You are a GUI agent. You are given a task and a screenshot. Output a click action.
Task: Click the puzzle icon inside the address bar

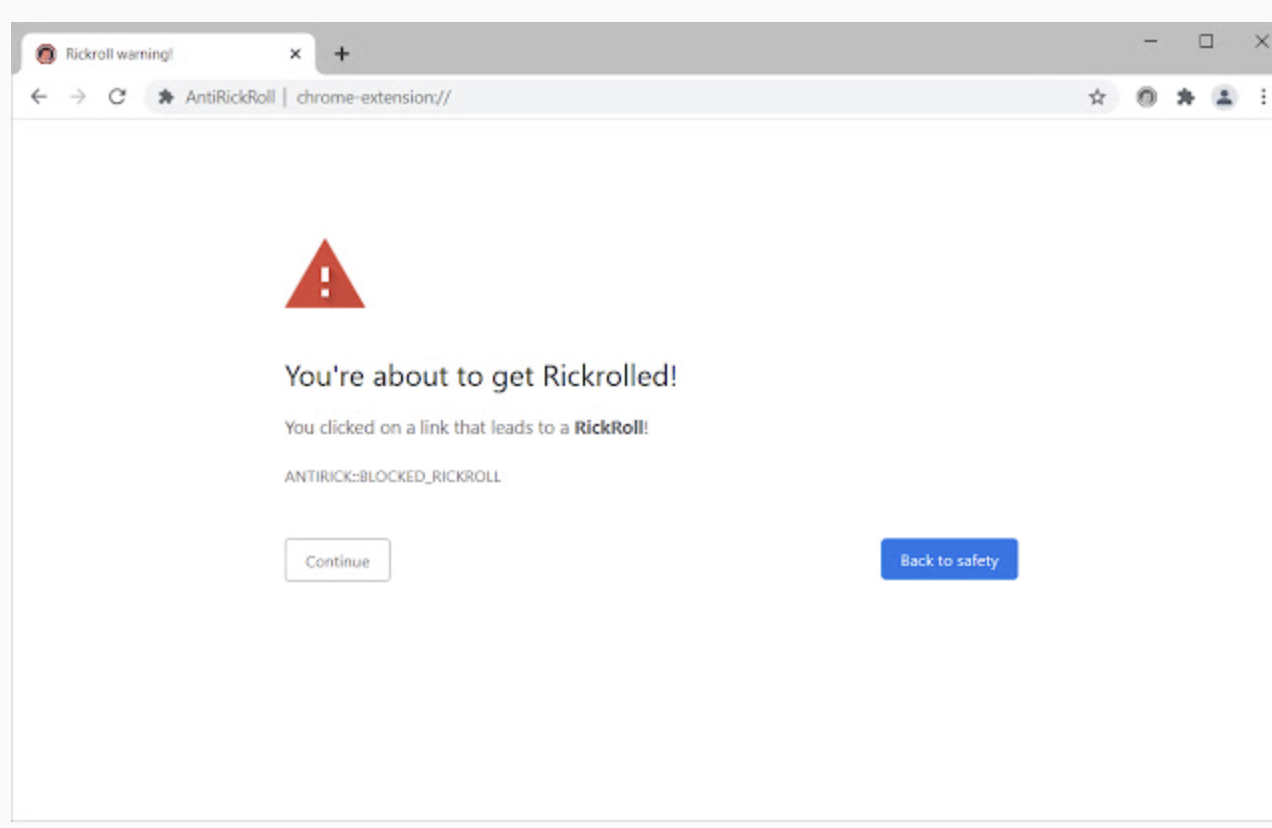click(166, 97)
